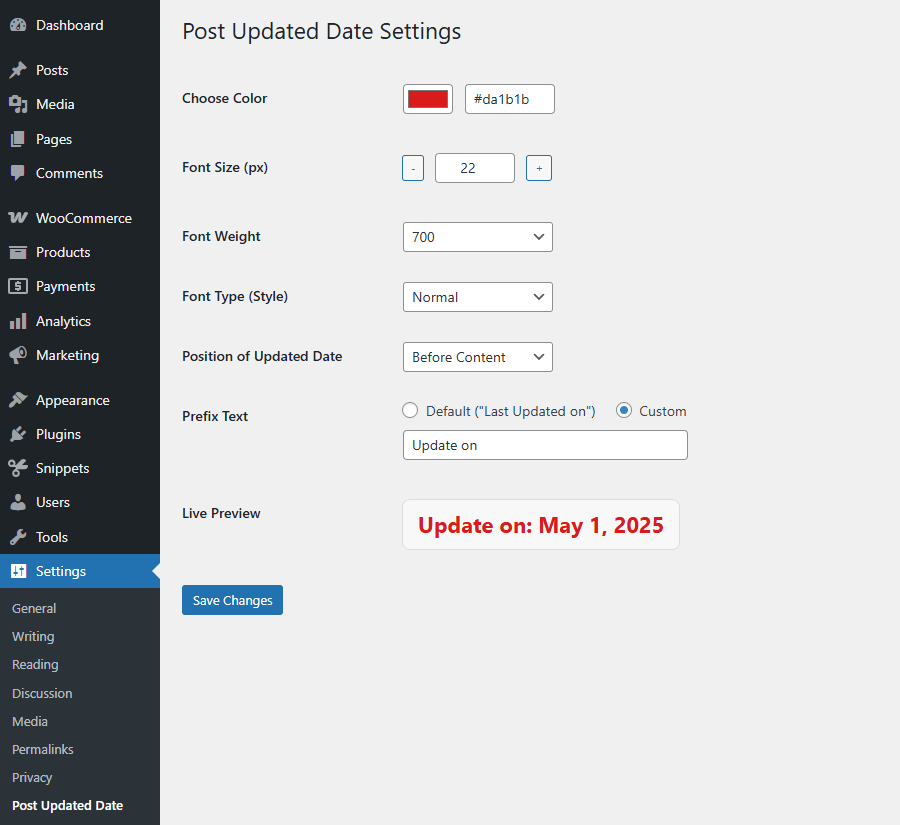Select the Custom prefix radio button
The image size is (900, 825).
tap(624, 410)
